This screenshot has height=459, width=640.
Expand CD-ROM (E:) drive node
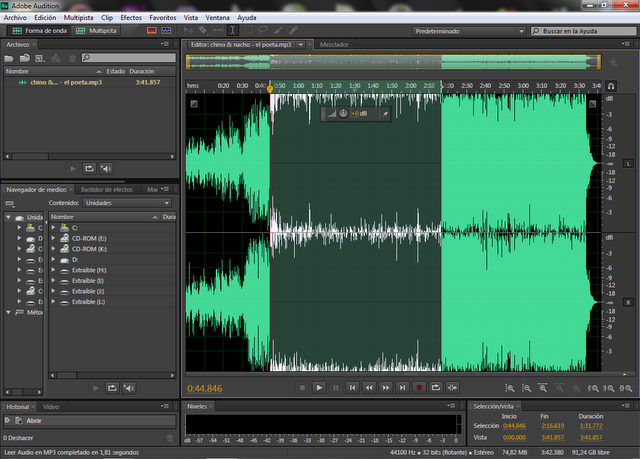[53, 238]
